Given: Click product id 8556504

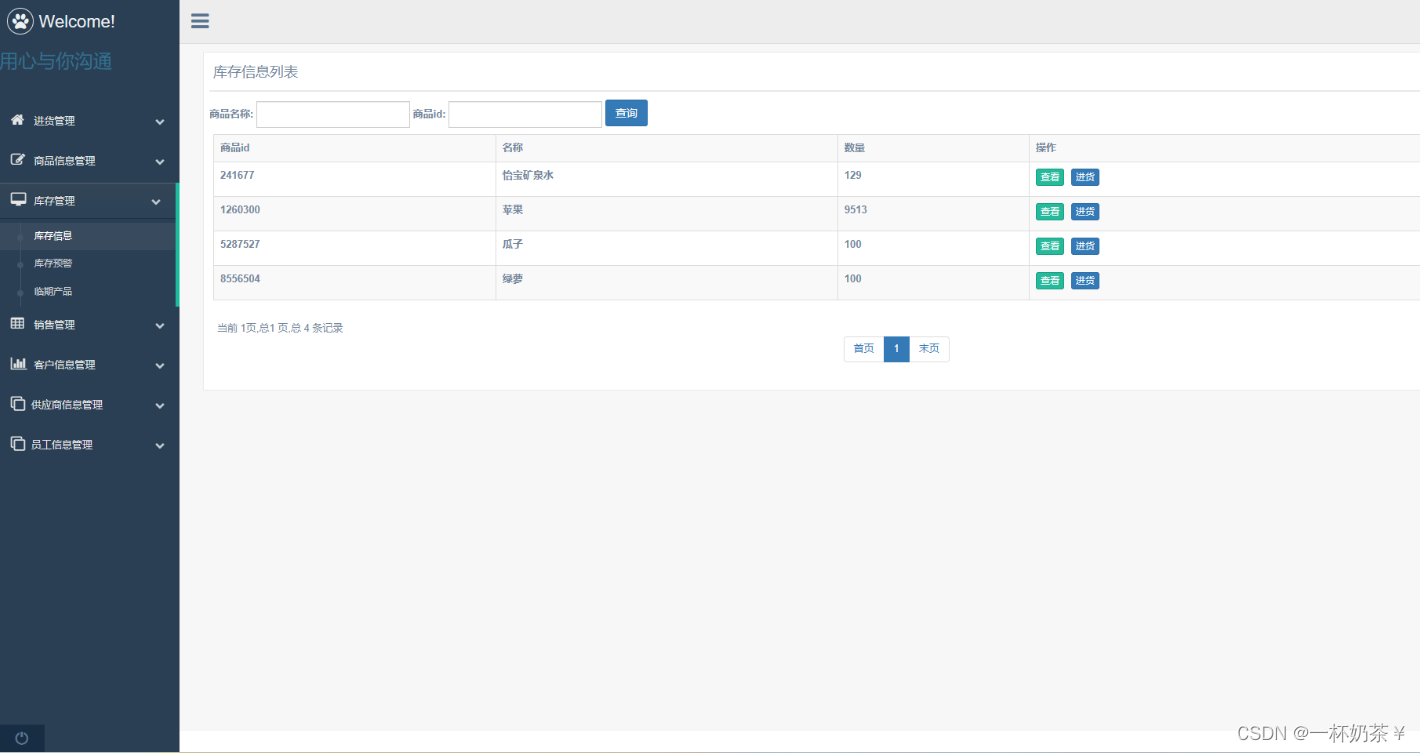Looking at the screenshot, I should [x=240, y=279].
